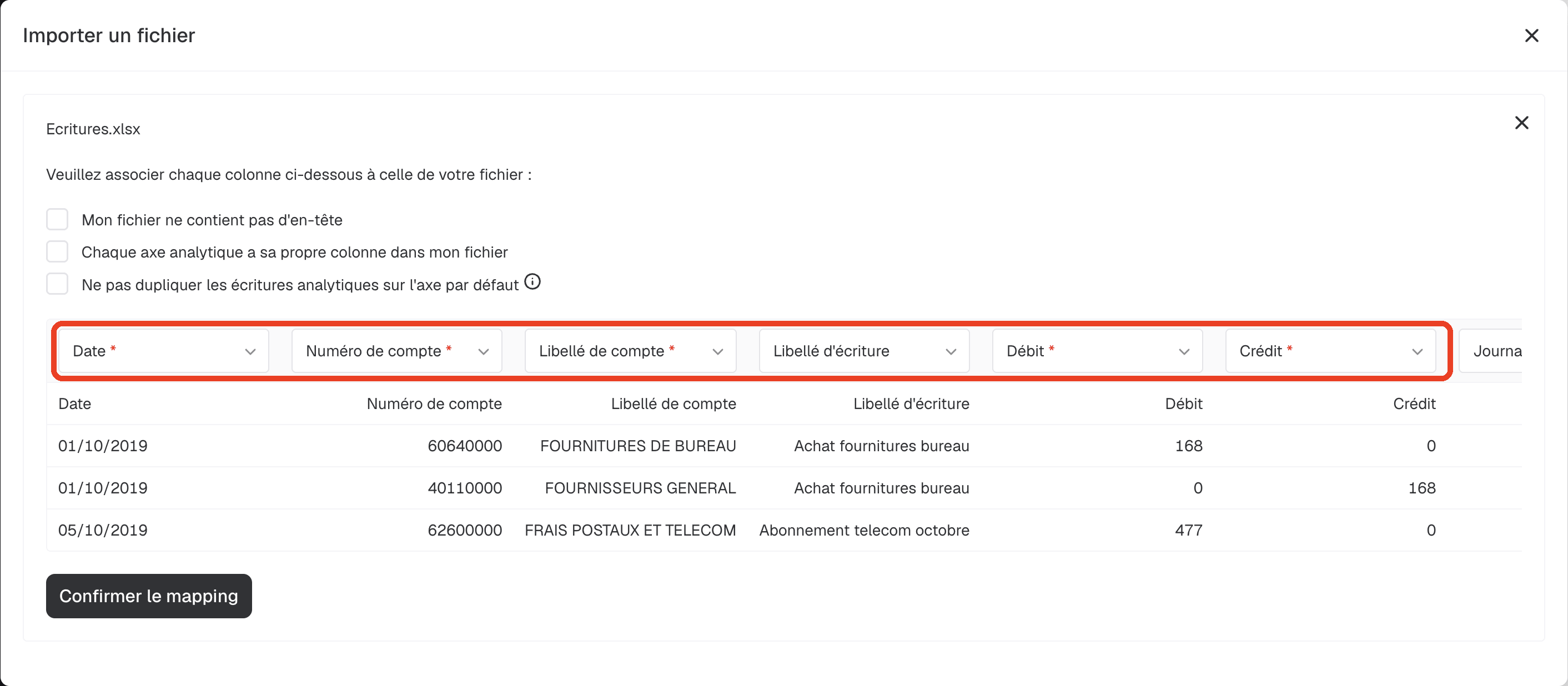This screenshot has width=1568, height=686.
Task: Open the partially visible Journal dropdown
Action: coord(1491,351)
